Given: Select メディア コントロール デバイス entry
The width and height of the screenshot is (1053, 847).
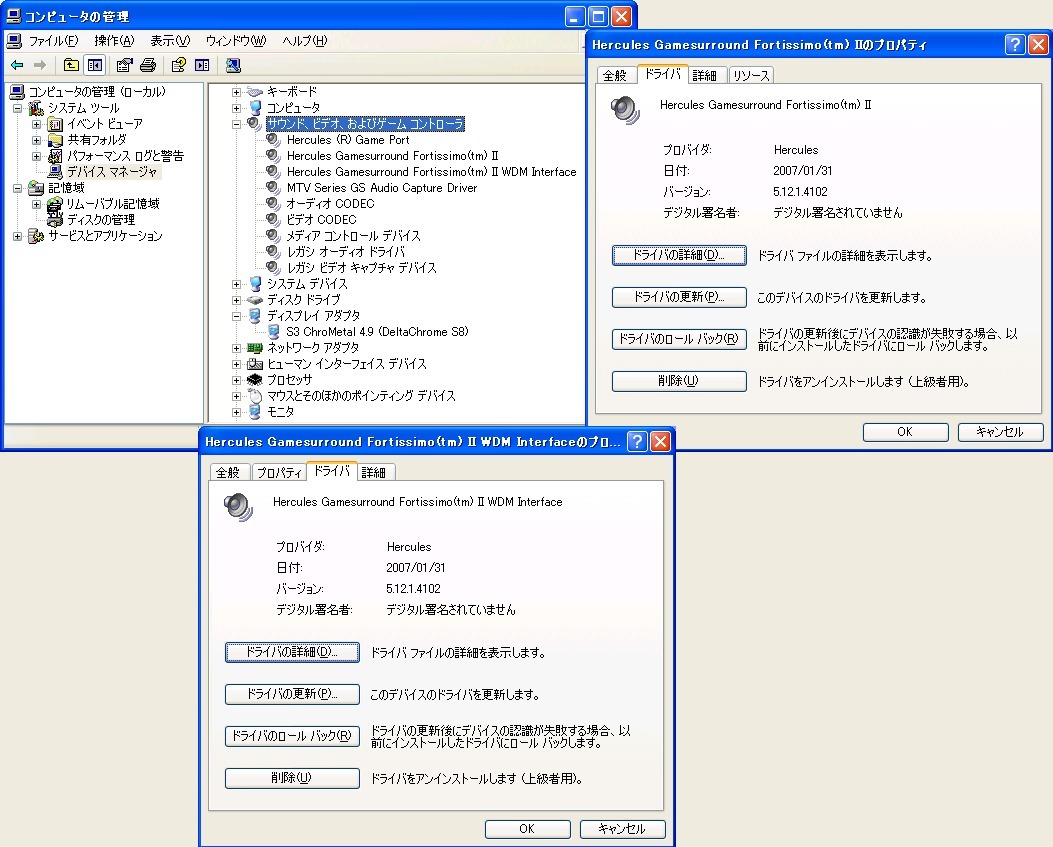Looking at the screenshot, I should pyautogui.click(x=353, y=236).
